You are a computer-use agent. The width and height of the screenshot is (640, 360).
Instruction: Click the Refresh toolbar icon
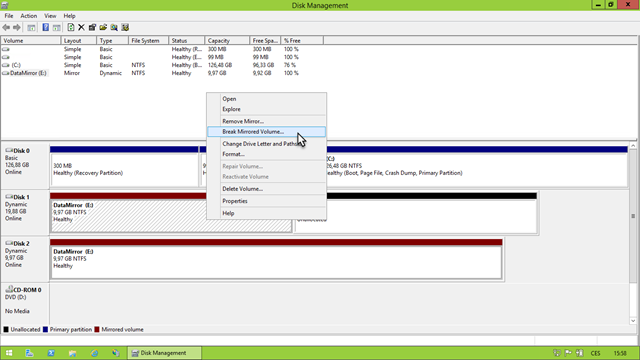[71, 27]
